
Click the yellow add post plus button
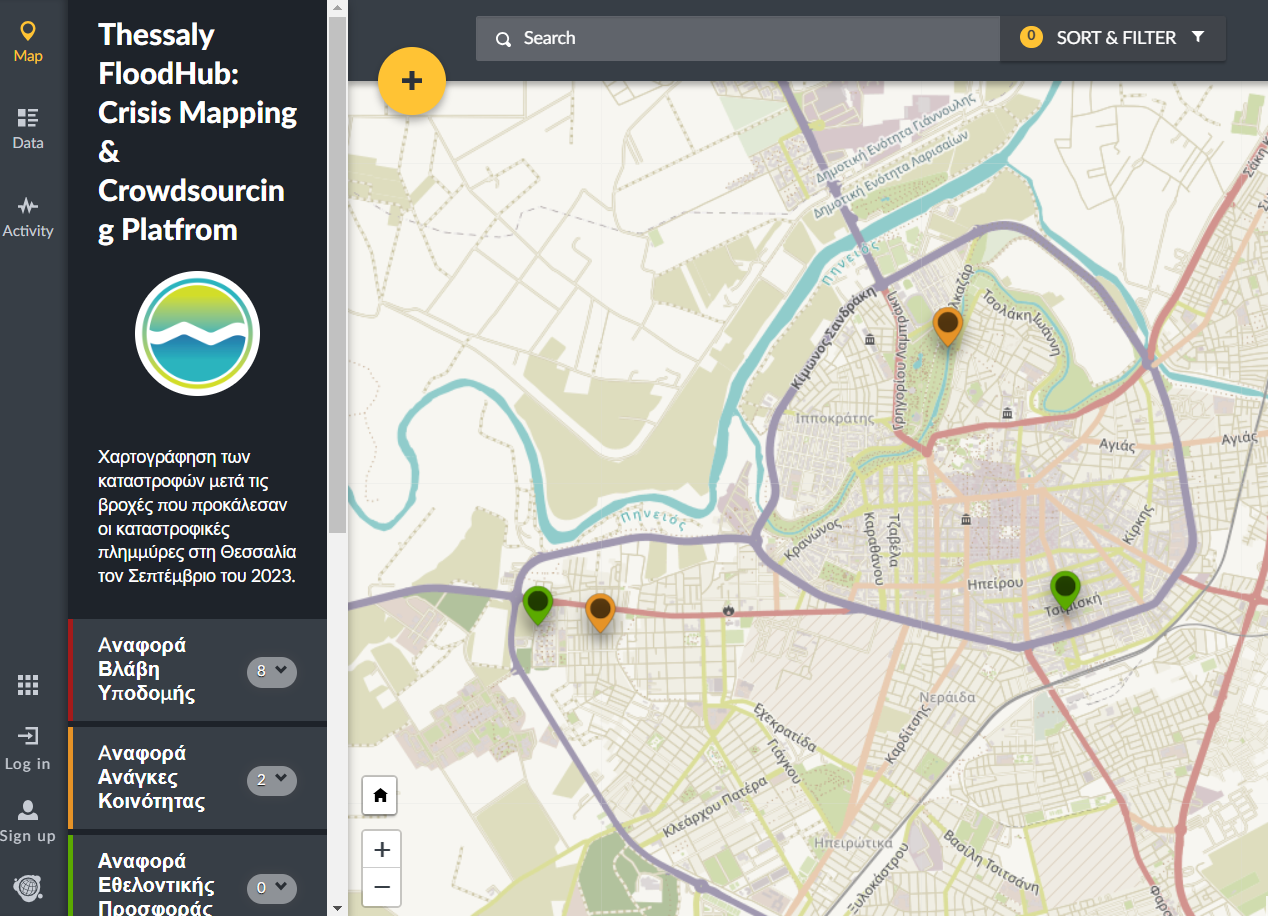(x=411, y=81)
